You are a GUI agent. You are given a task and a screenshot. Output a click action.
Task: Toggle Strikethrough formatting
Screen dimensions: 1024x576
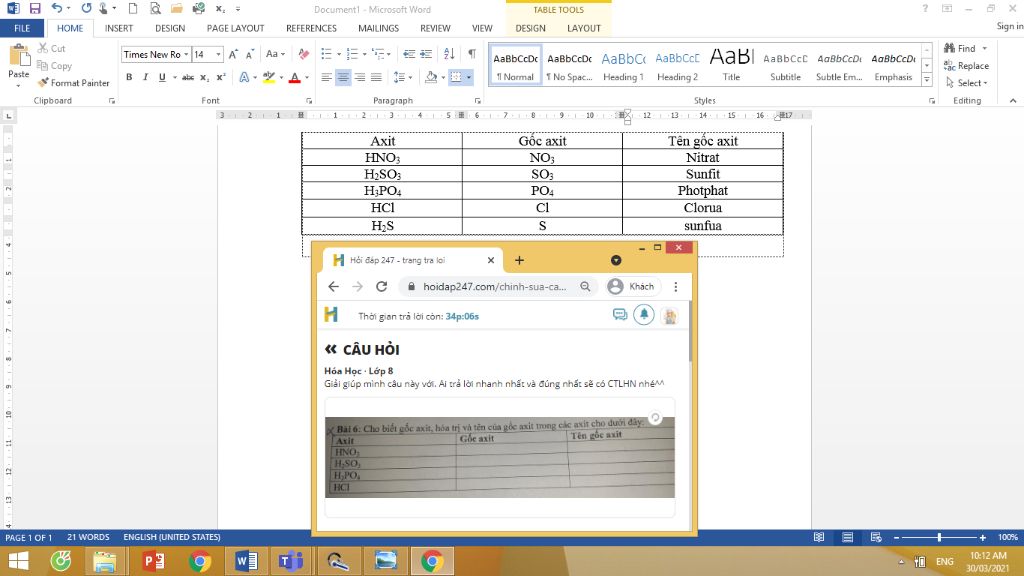[x=188, y=77]
